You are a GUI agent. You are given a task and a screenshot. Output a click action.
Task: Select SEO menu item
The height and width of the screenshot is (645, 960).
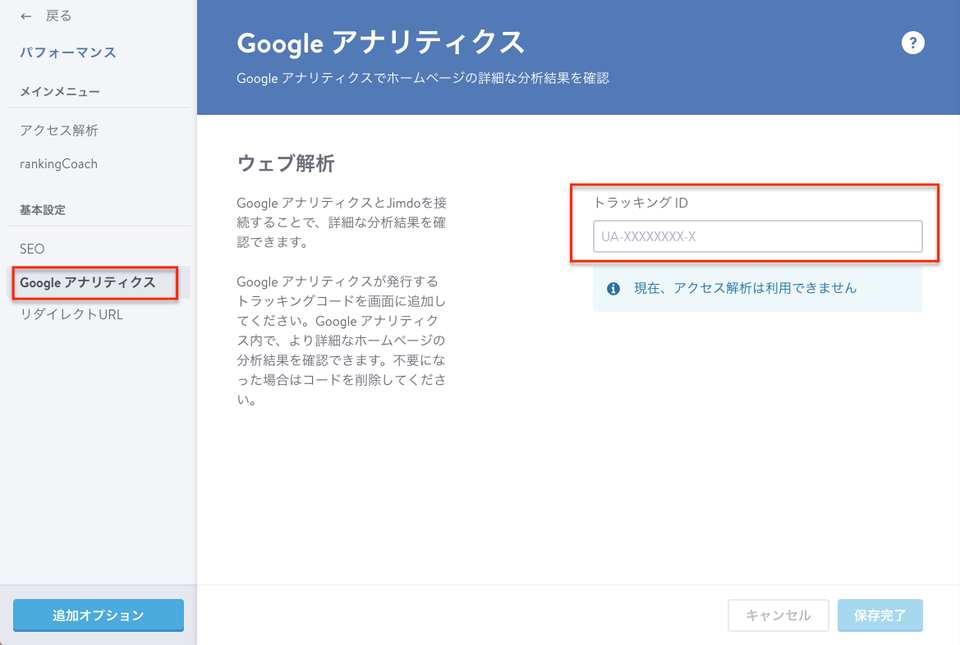pos(32,249)
